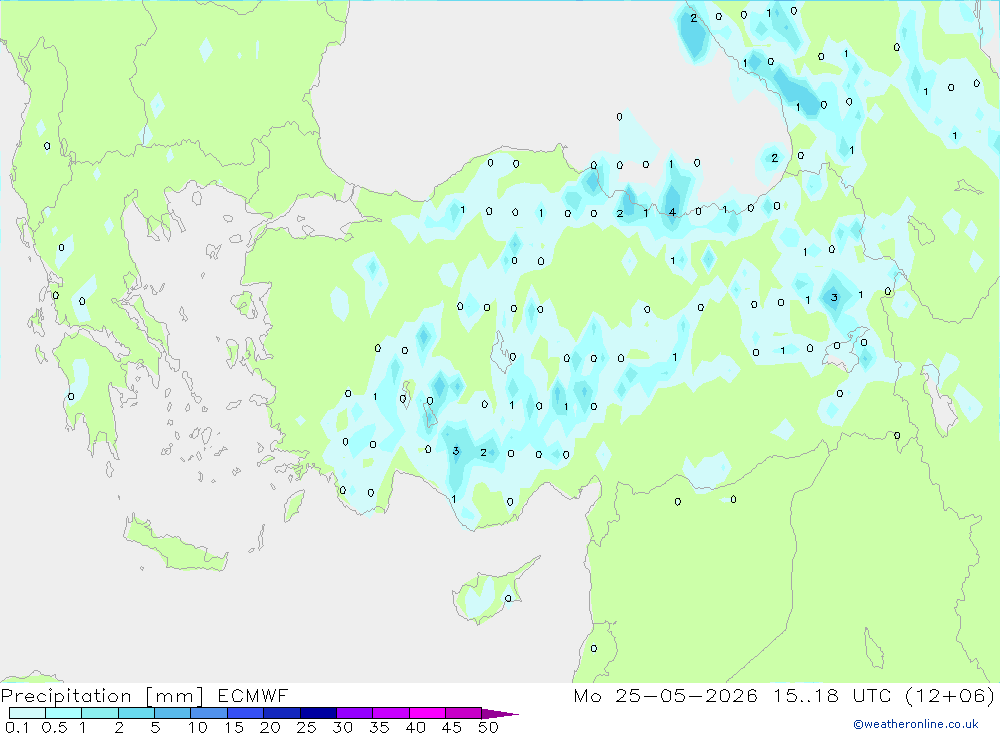Screen dimensions: 1000x733
Task: Click the "(12+06)" forecast run text
Action: tap(950, 696)
